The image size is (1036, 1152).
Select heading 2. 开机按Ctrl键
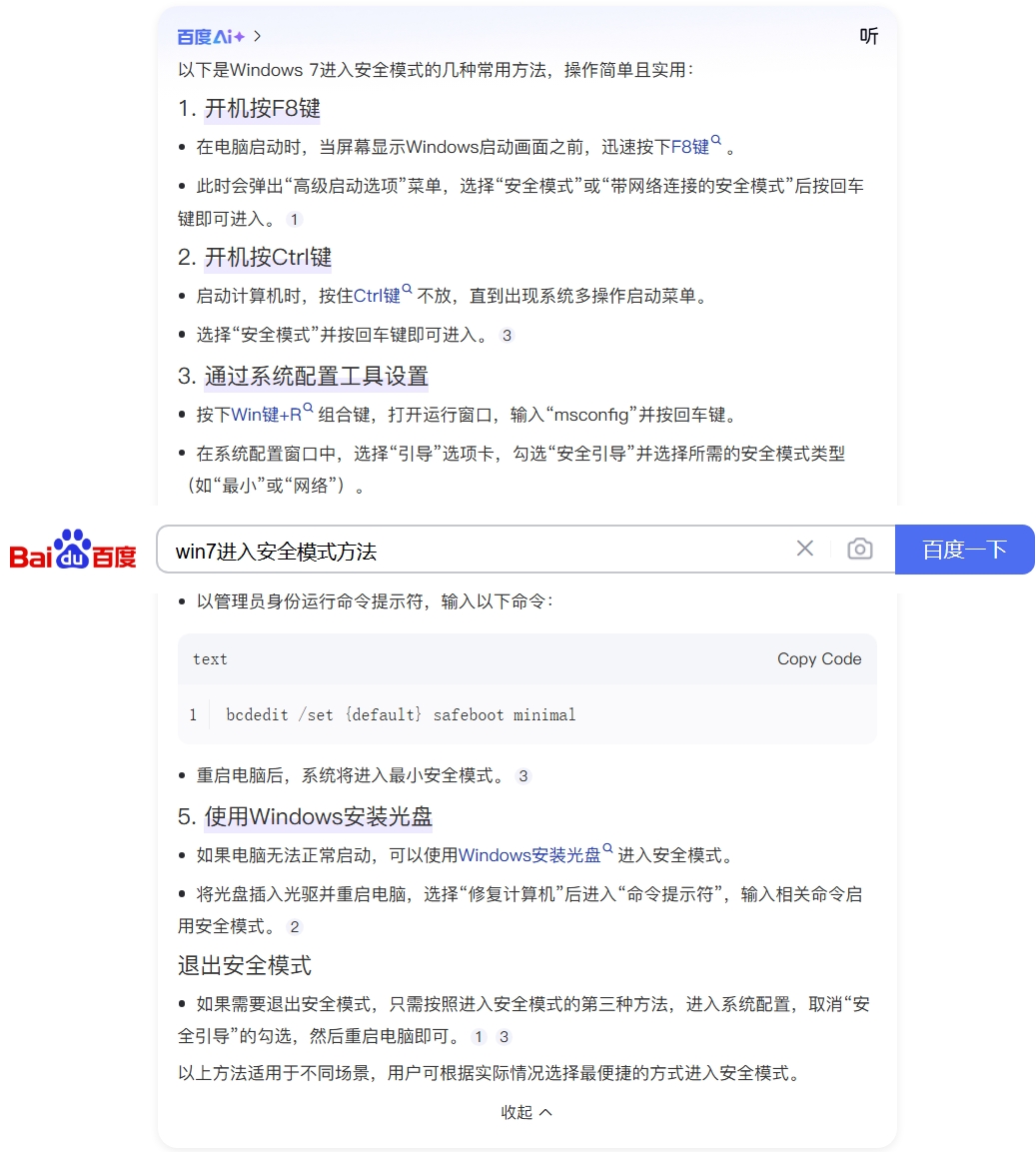254,257
